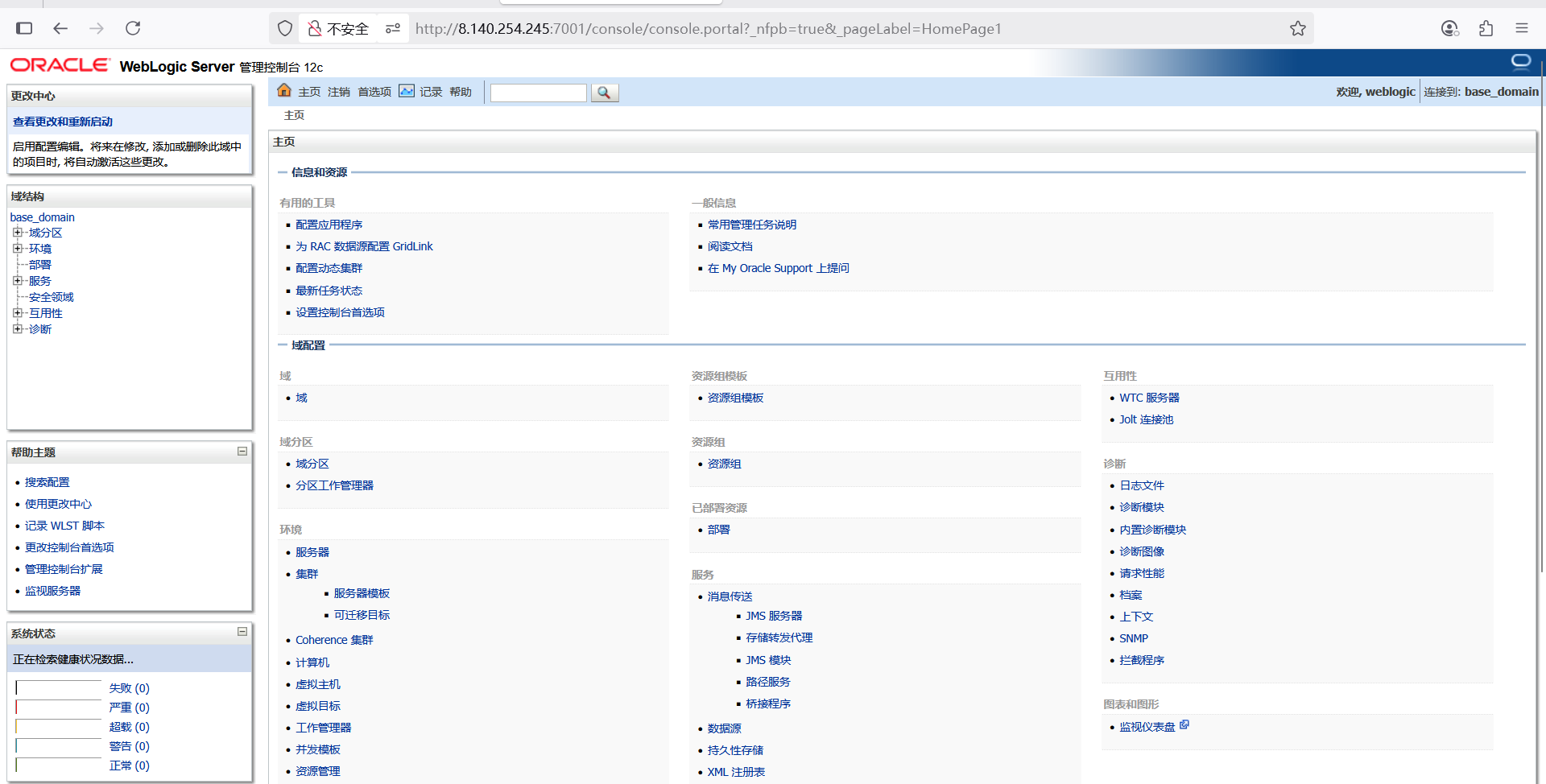1546x784 pixels.
Task: Click the 主页 breadcrumb
Action: pos(294,115)
